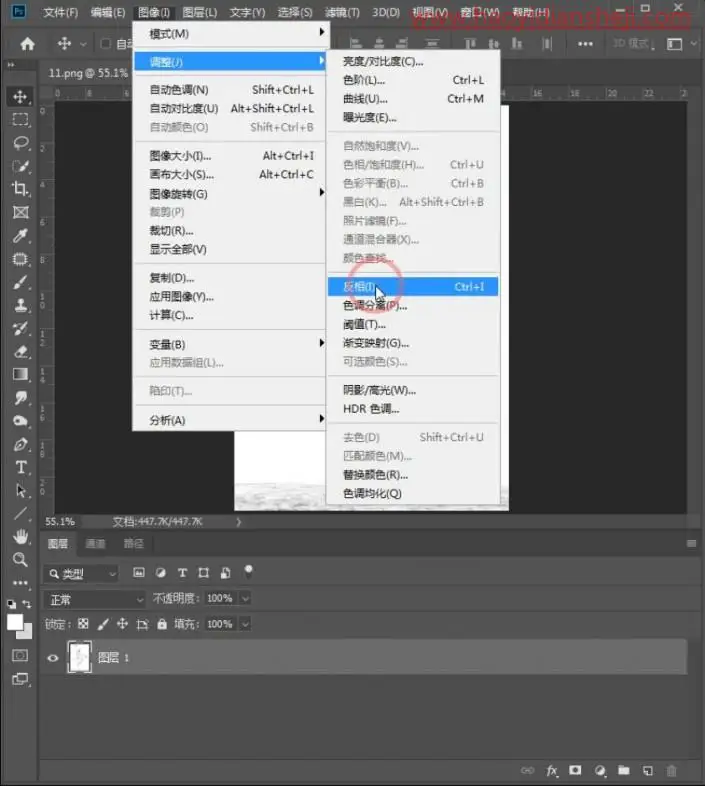705x786 pixels.
Task: Toggle pixel layer filter
Action: pyautogui.click(x=139, y=572)
